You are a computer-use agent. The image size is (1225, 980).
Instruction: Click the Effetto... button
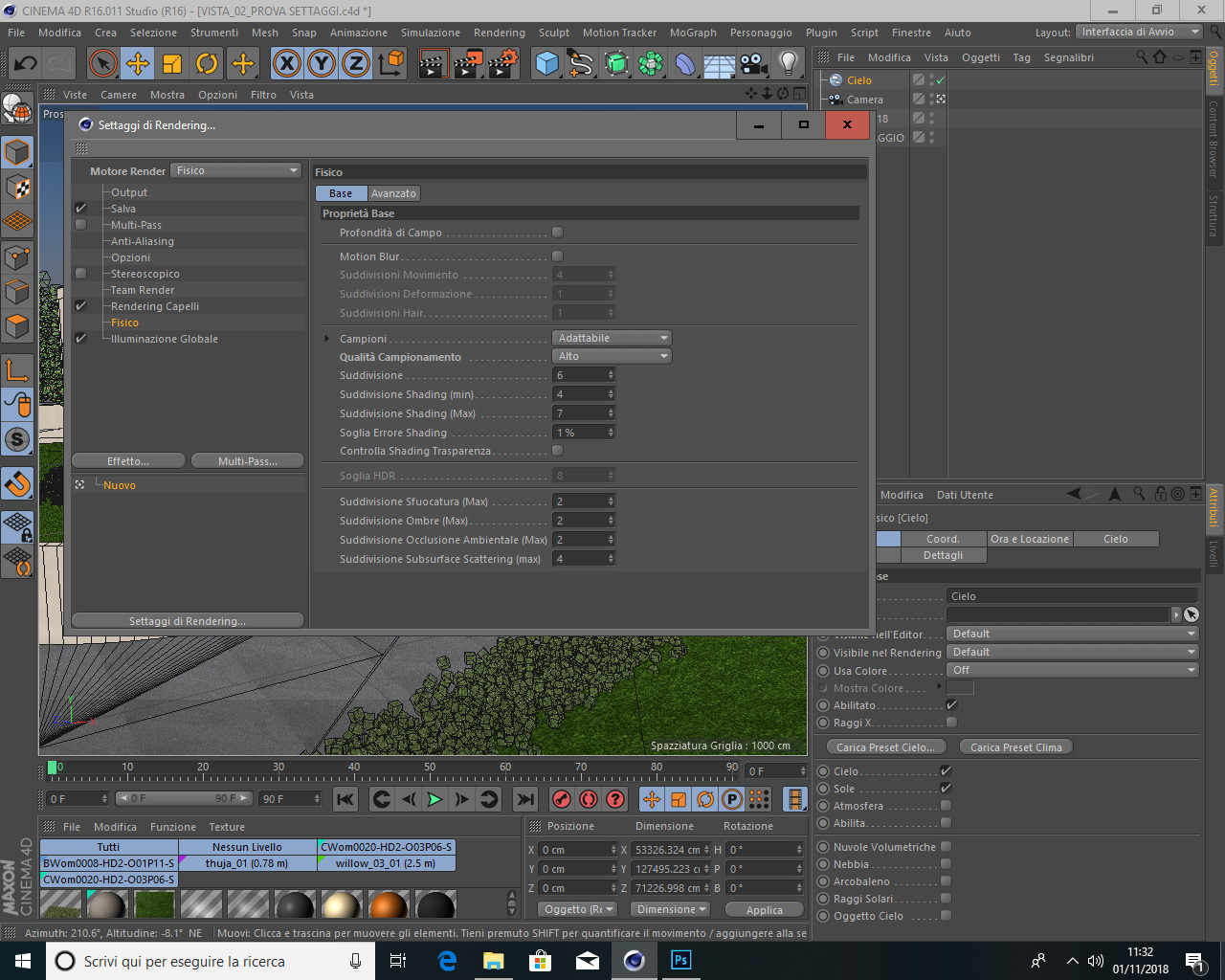tap(128, 461)
